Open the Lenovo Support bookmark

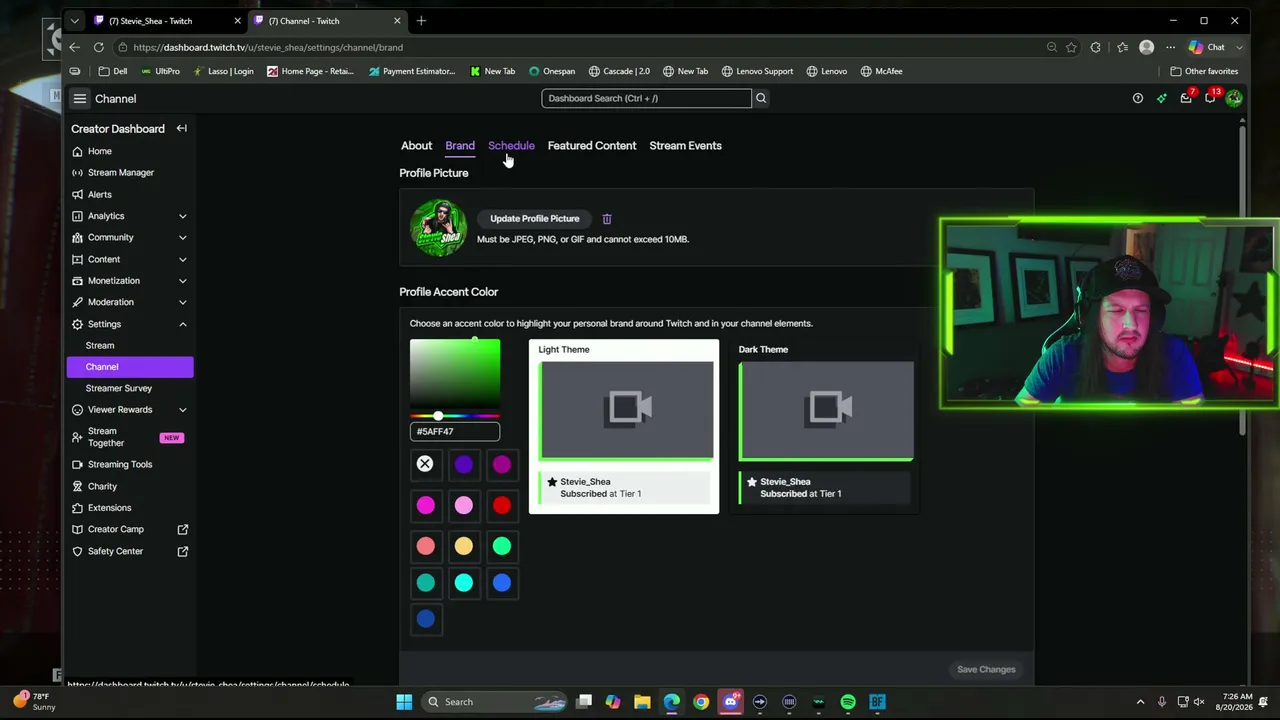point(757,72)
